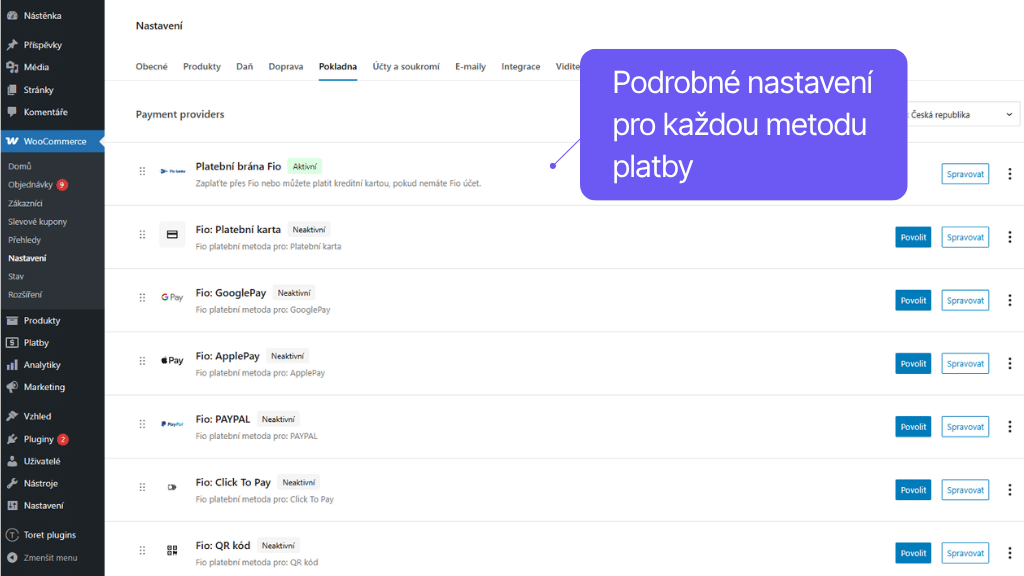Open Stav status submenu
The height and width of the screenshot is (576, 1024).
click(16, 276)
